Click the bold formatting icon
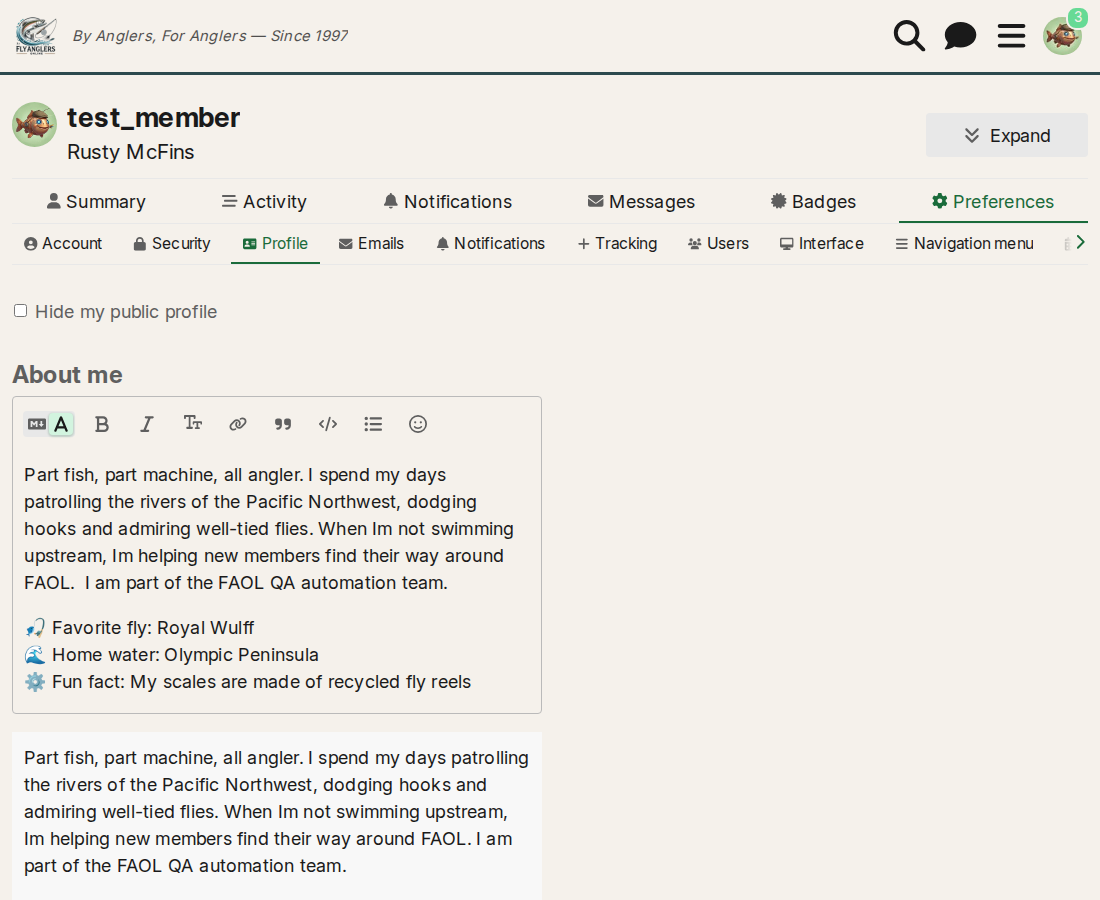The image size is (1100, 900). click(x=102, y=424)
